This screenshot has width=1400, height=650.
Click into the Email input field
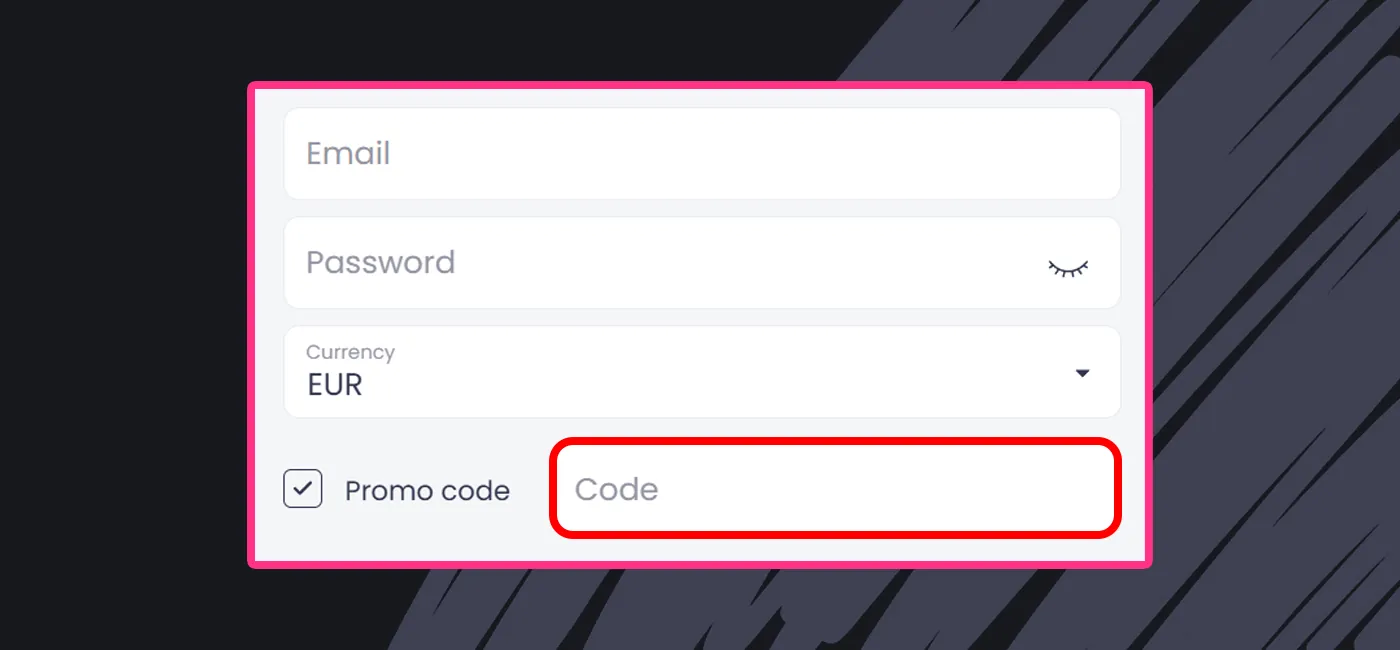pyautogui.click(x=702, y=154)
